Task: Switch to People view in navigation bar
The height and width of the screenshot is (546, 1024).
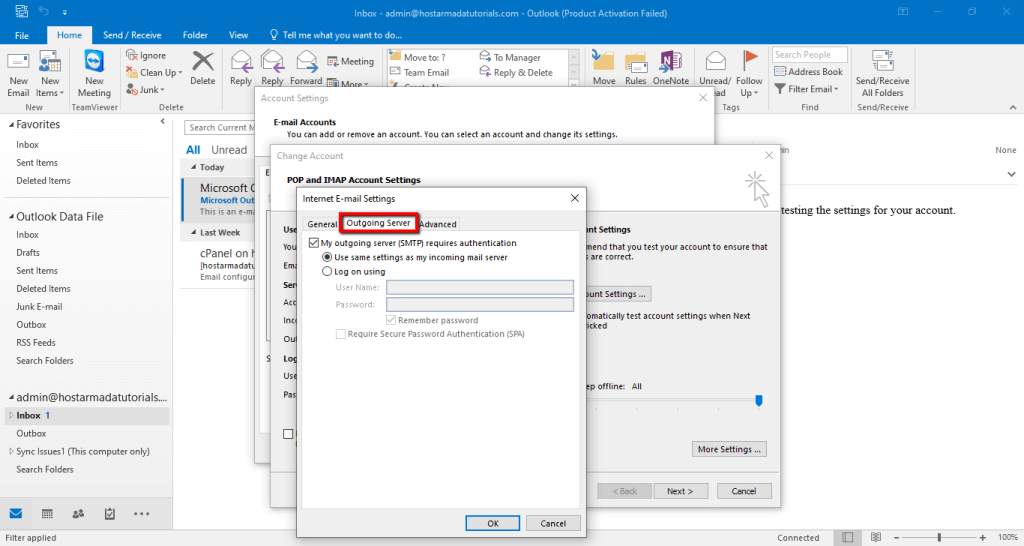Action: (x=78, y=513)
